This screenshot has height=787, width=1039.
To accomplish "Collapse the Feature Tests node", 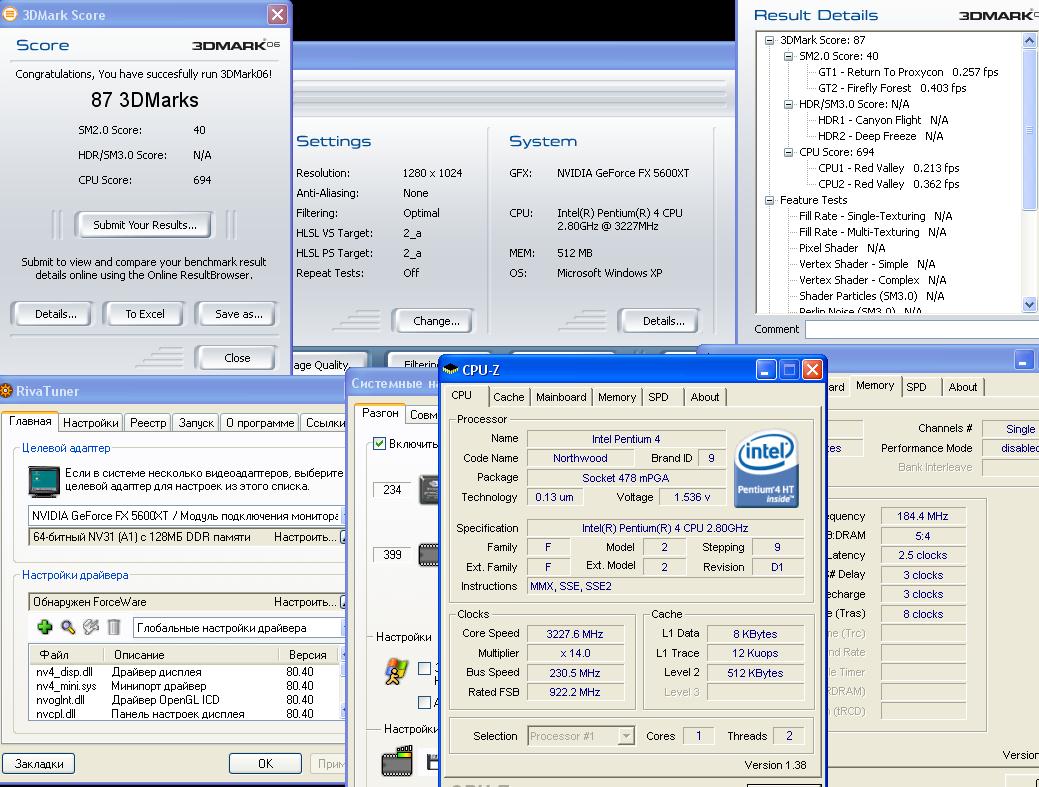I will (769, 200).
